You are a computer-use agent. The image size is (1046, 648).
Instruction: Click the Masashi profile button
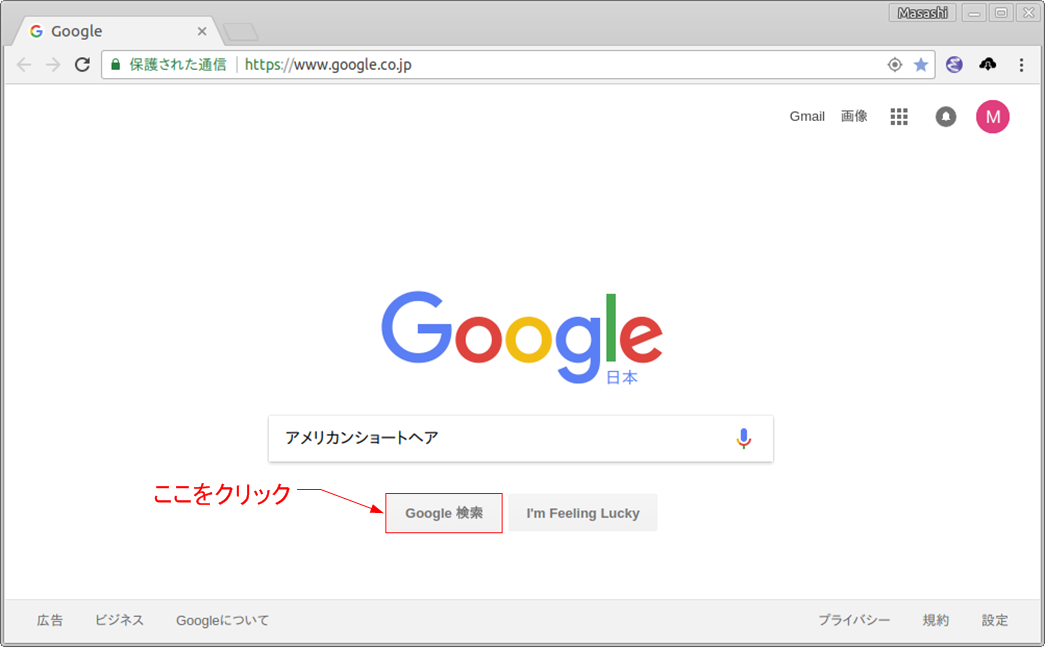tap(922, 13)
